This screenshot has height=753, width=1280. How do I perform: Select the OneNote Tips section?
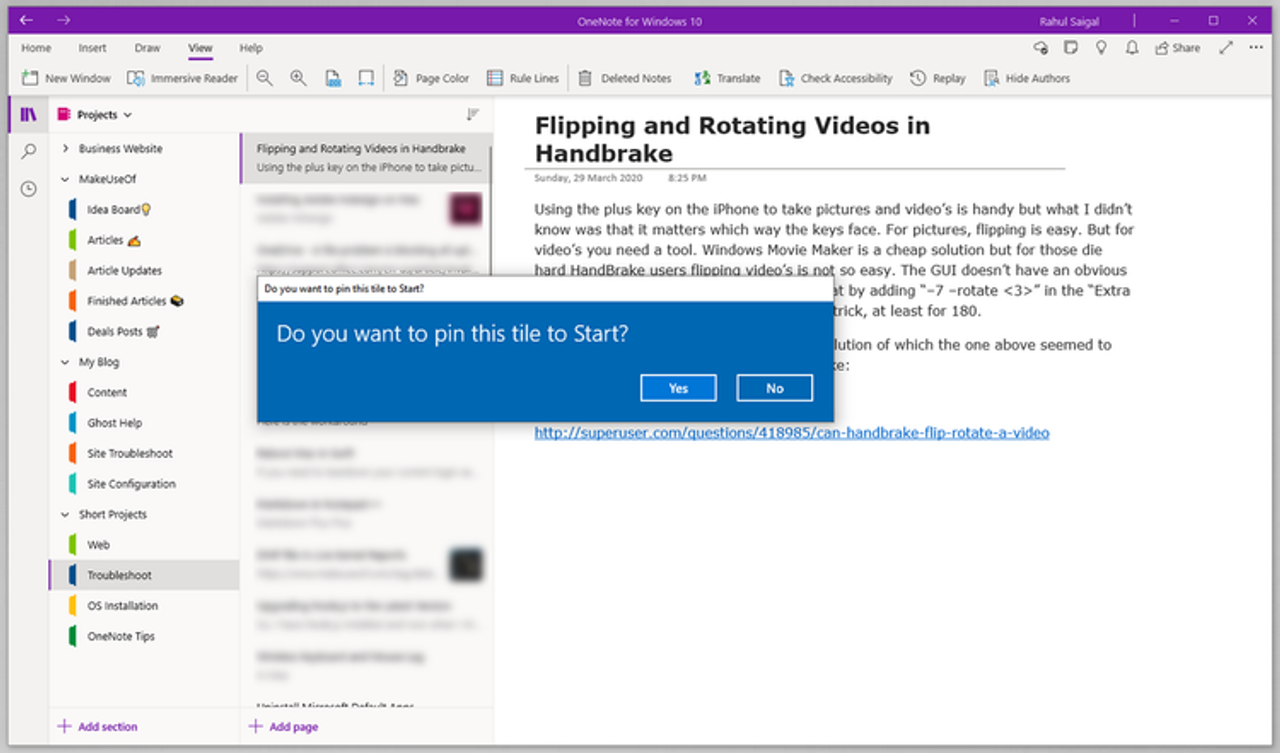[120, 636]
